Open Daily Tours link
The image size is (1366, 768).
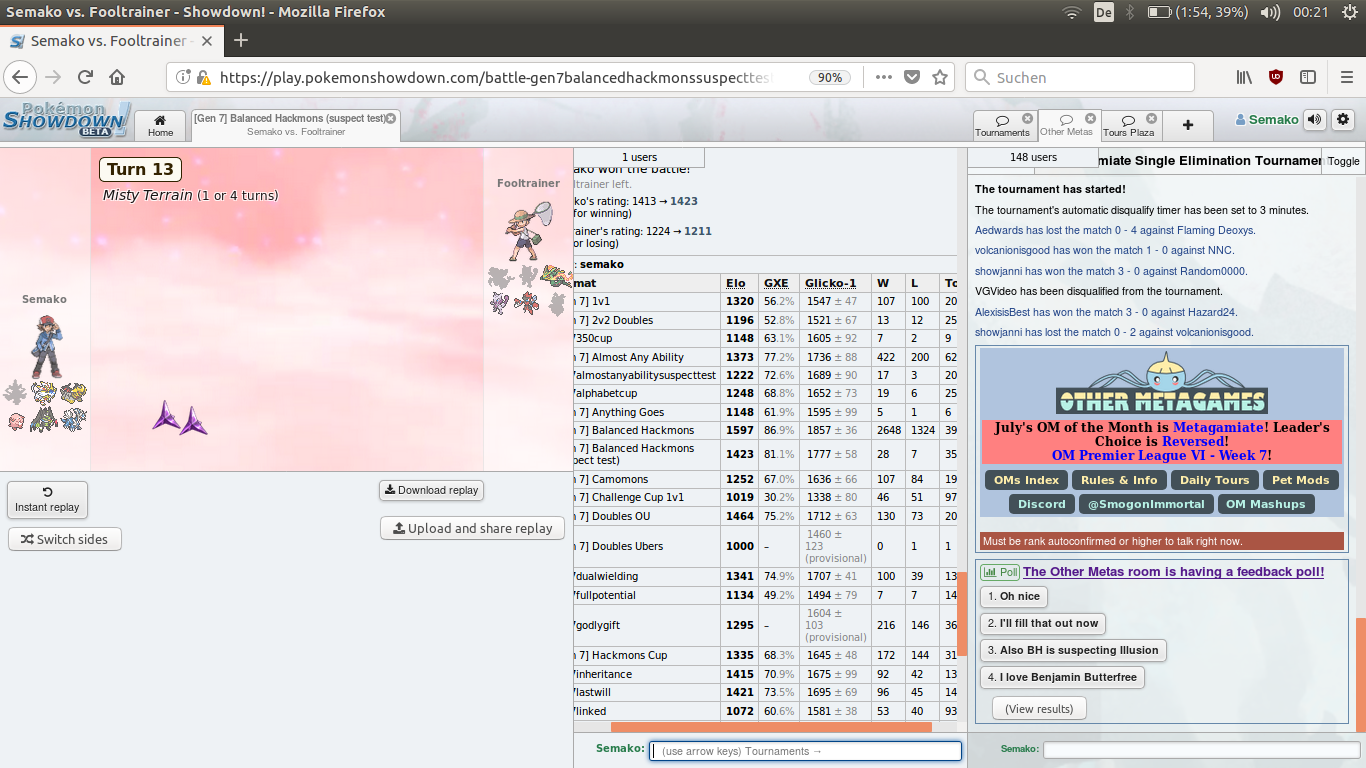(x=1214, y=480)
